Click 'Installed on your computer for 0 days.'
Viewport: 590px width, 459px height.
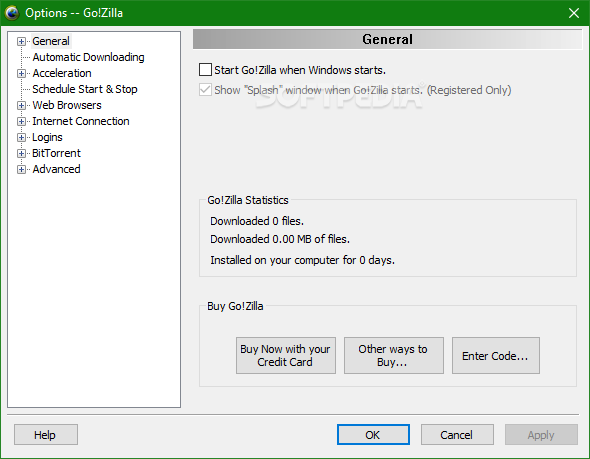click(x=303, y=260)
